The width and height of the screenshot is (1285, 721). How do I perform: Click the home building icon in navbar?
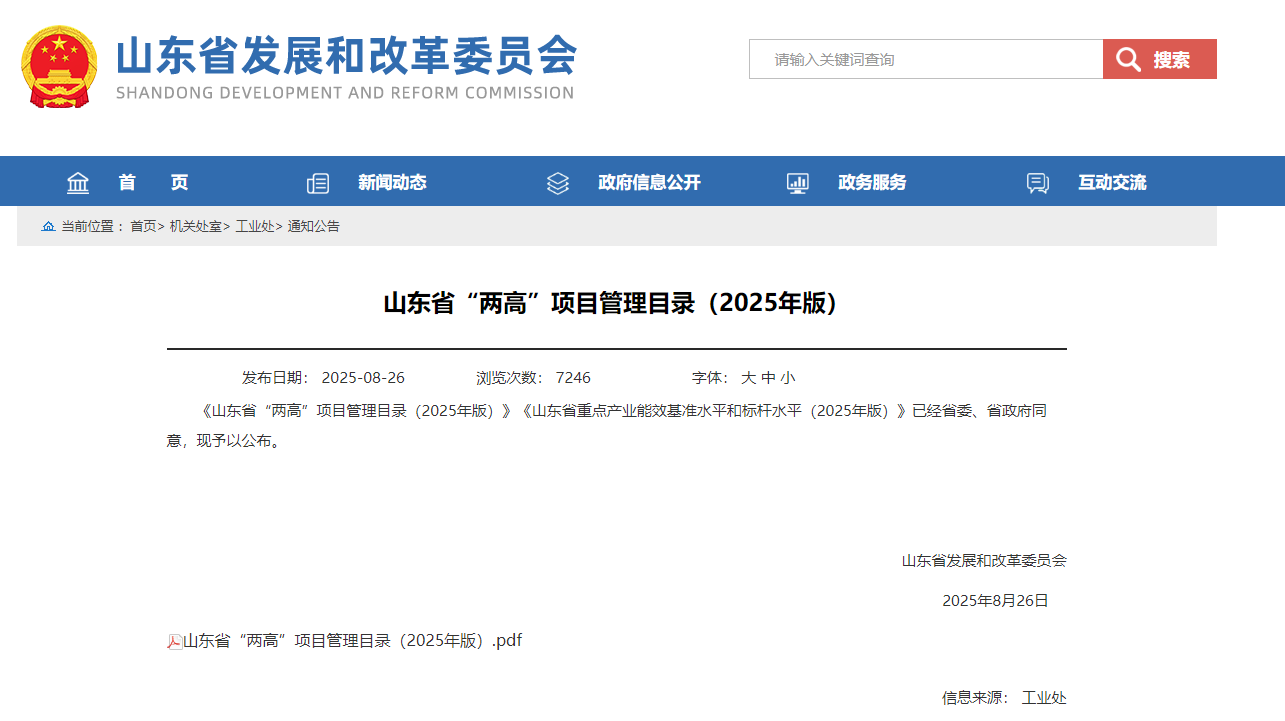coord(78,183)
